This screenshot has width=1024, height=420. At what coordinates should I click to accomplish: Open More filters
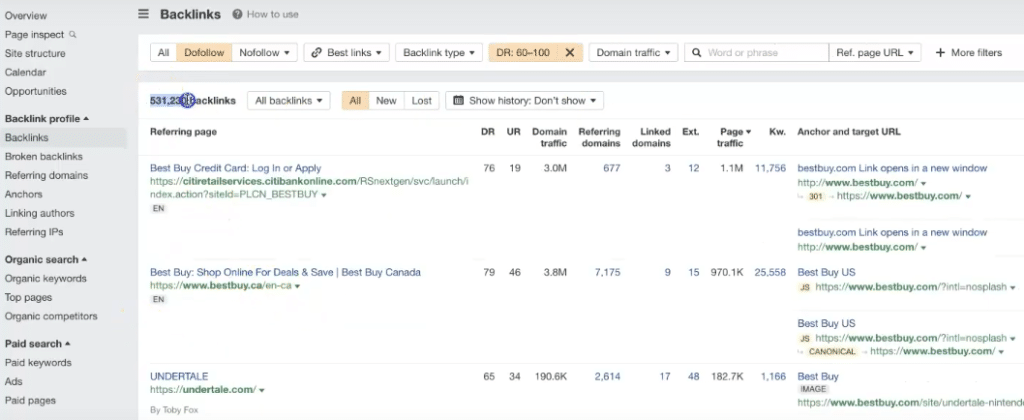(x=968, y=53)
